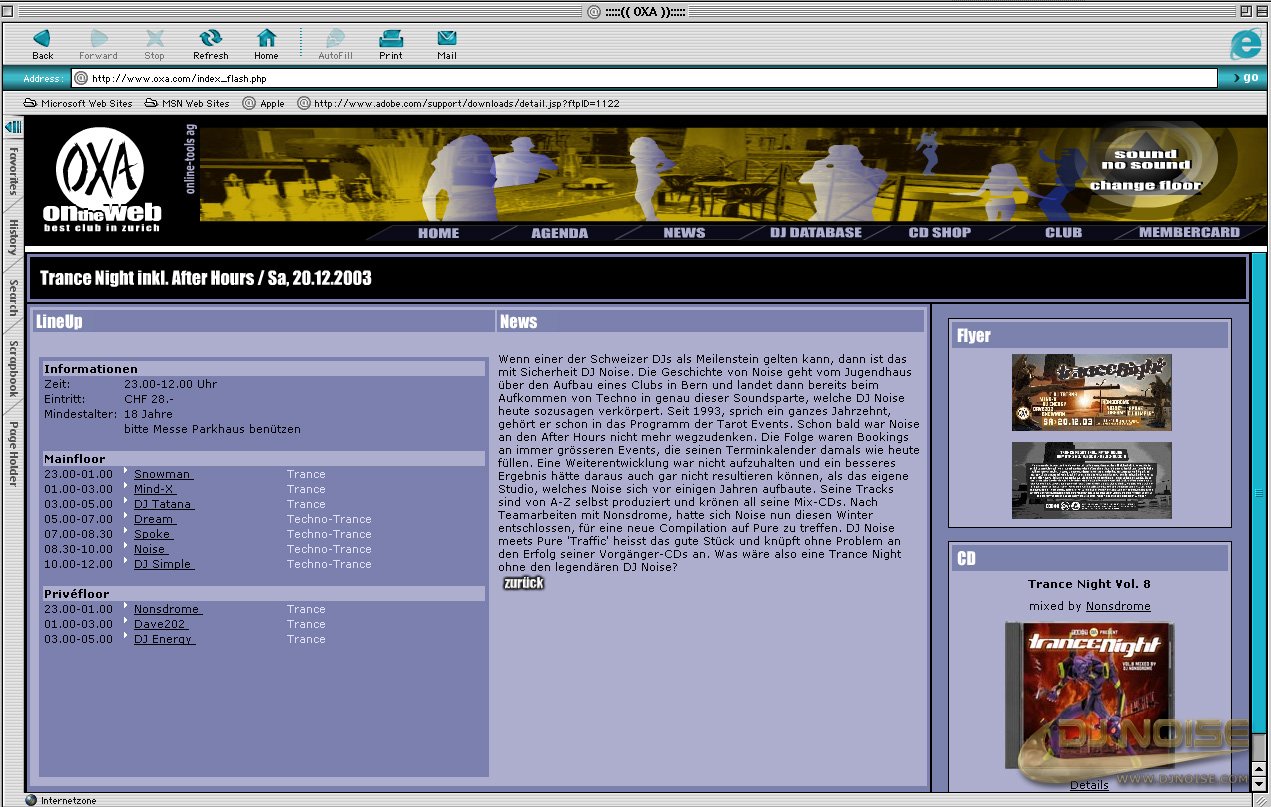Open the Favorites side tab
This screenshot has width=1271, height=807.
[x=13, y=171]
